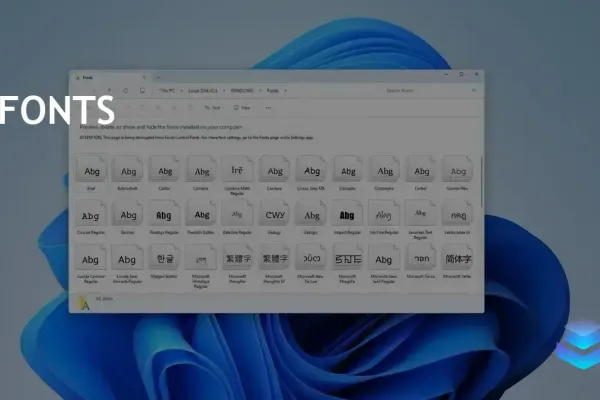Select the Georgia font thumbnail
Screen dimensions: 600x400
coord(311,213)
